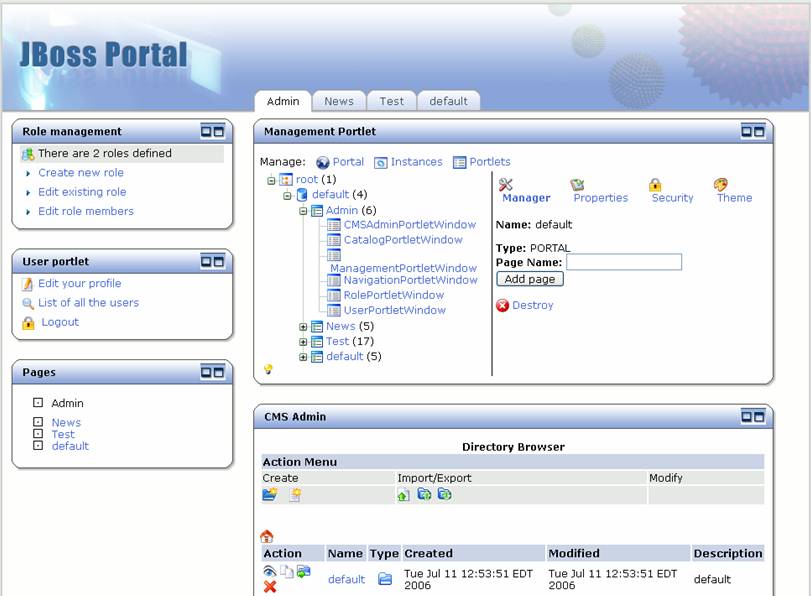Click the text 'There are 2 roles defined'
The height and width of the screenshot is (596, 811).
coord(105,153)
